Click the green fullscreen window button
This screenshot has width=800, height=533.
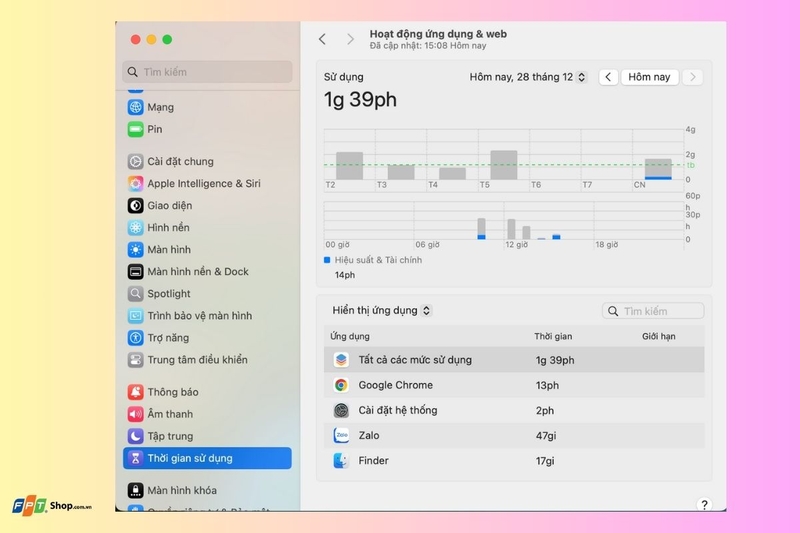(167, 39)
